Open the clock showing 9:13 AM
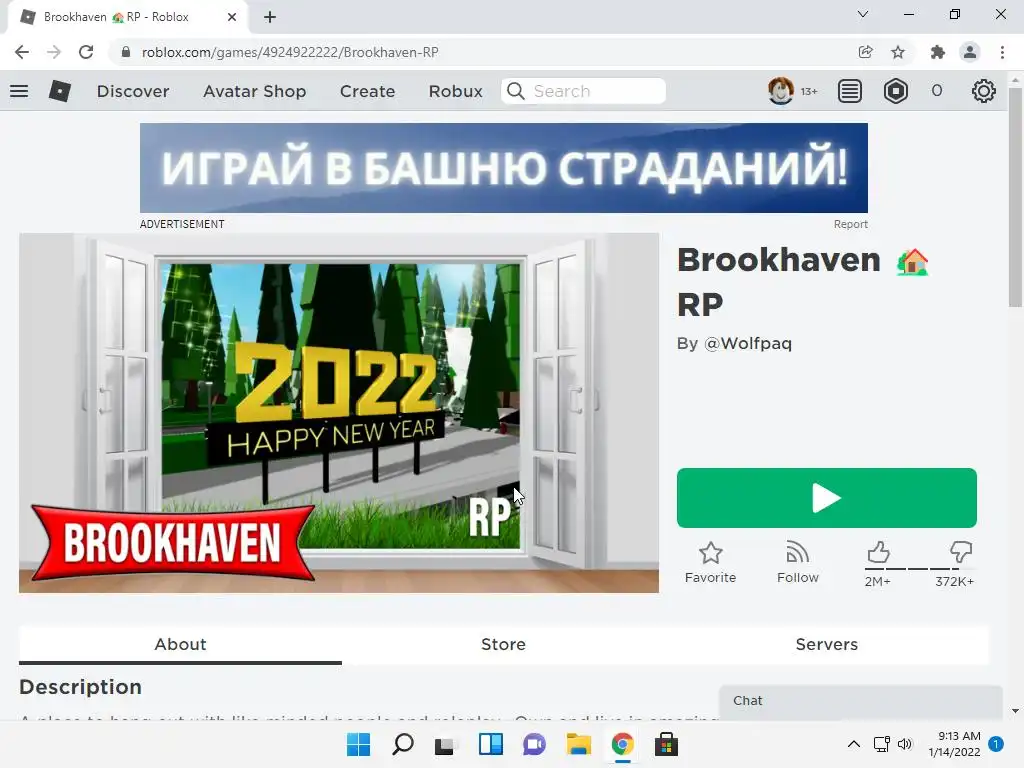Image resolution: width=1024 pixels, height=768 pixels. (x=954, y=744)
